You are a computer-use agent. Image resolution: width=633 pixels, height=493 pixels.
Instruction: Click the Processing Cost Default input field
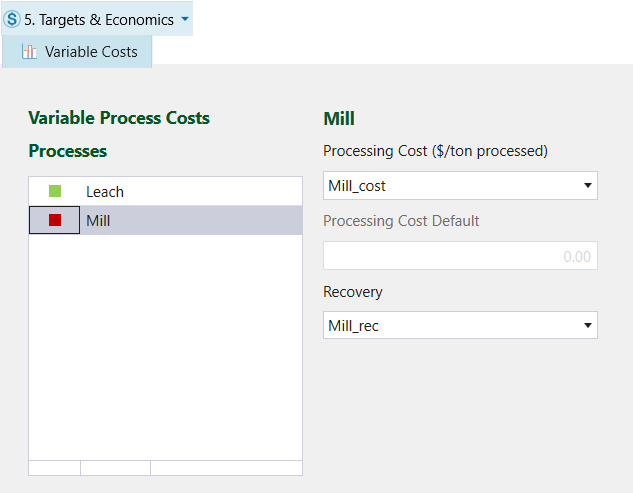coord(460,256)
